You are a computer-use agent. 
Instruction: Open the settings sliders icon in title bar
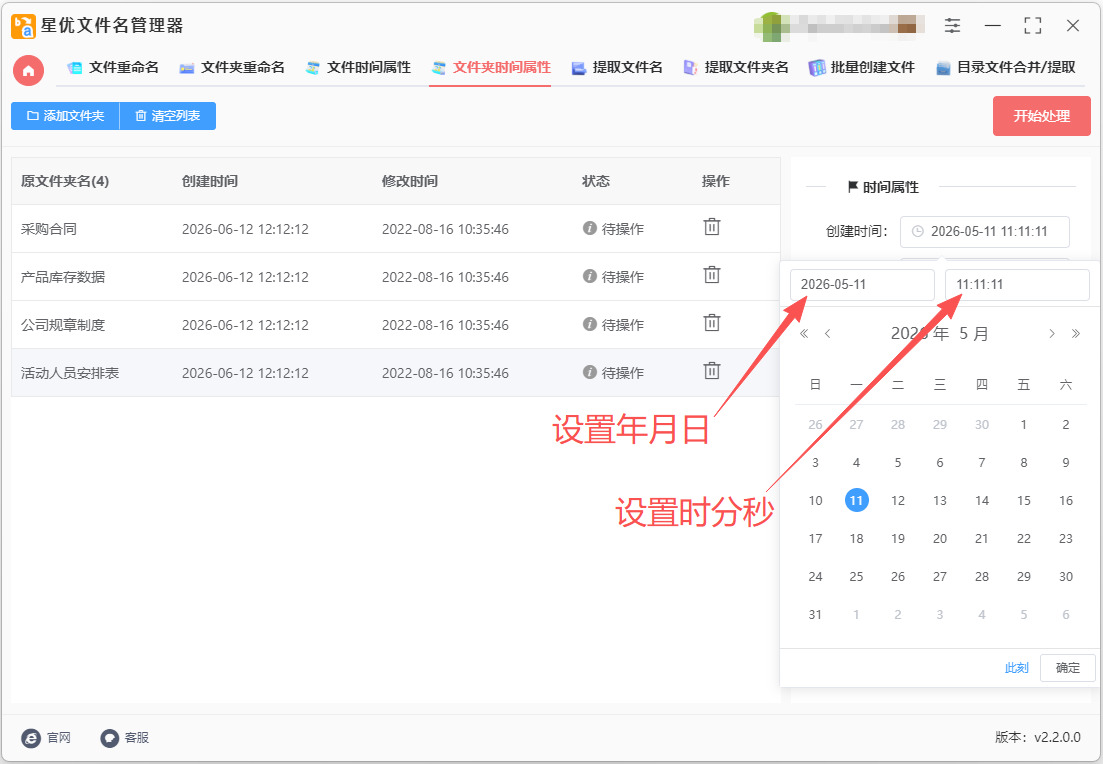click(952, 26)
